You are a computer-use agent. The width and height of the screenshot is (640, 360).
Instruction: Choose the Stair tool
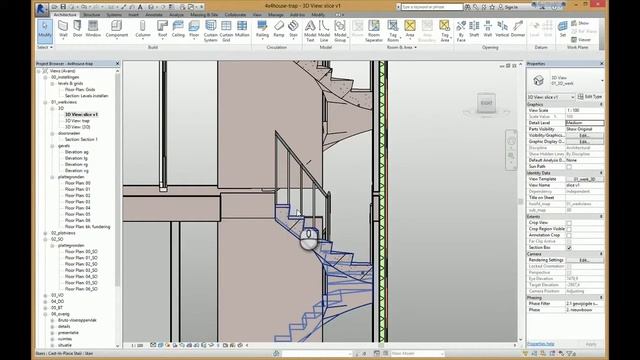point(293,29)
